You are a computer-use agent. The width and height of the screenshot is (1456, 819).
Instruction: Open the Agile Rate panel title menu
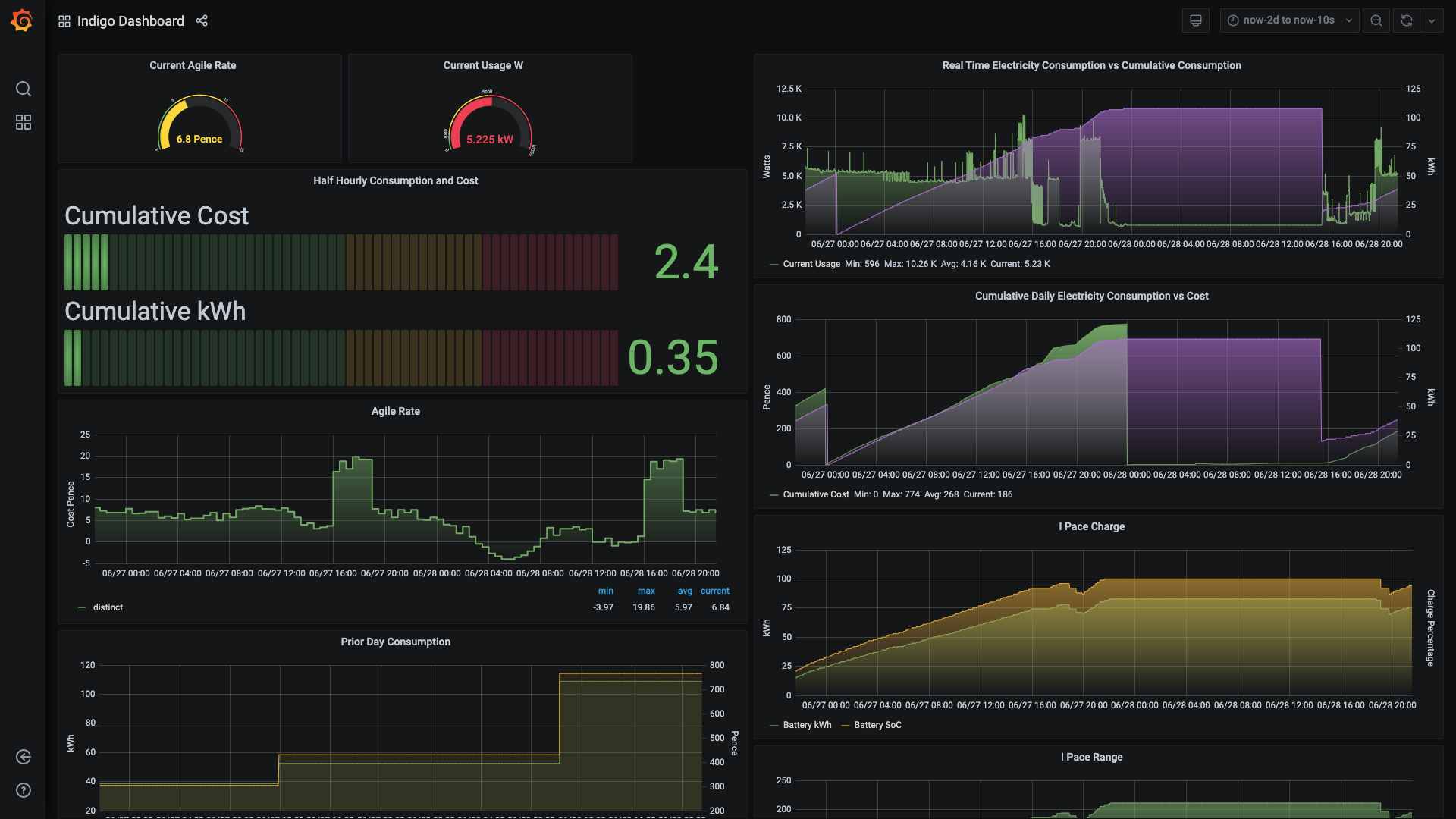pos(396,411)
